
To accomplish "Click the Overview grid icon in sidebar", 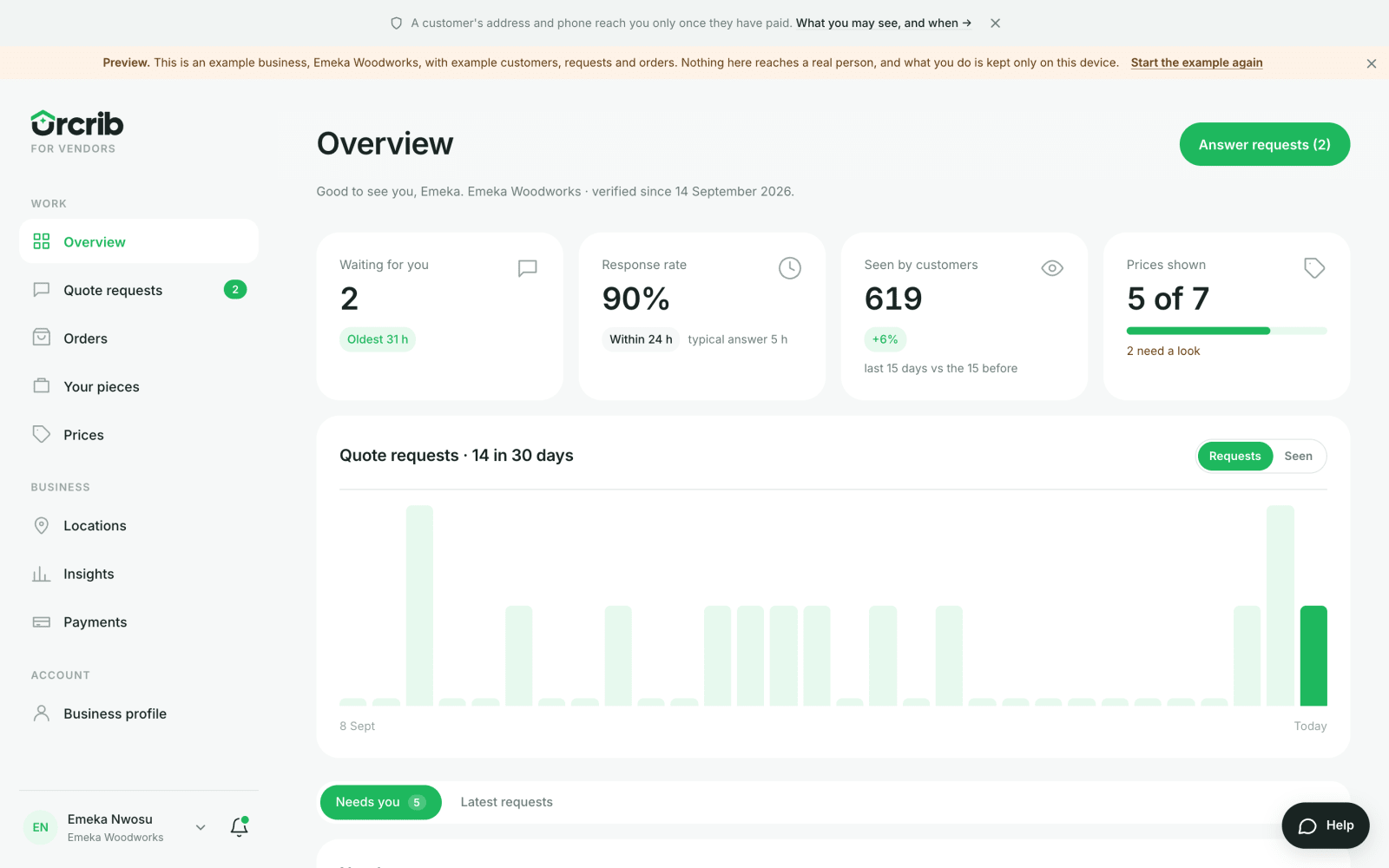I will tap(42, 241).
